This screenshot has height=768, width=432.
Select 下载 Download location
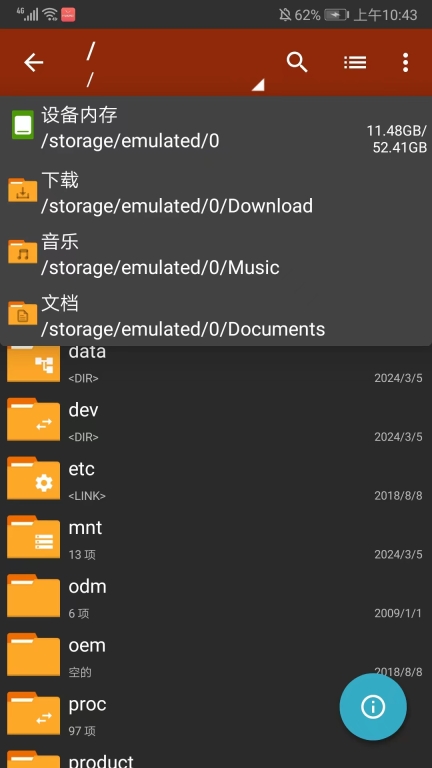(216, 192)
